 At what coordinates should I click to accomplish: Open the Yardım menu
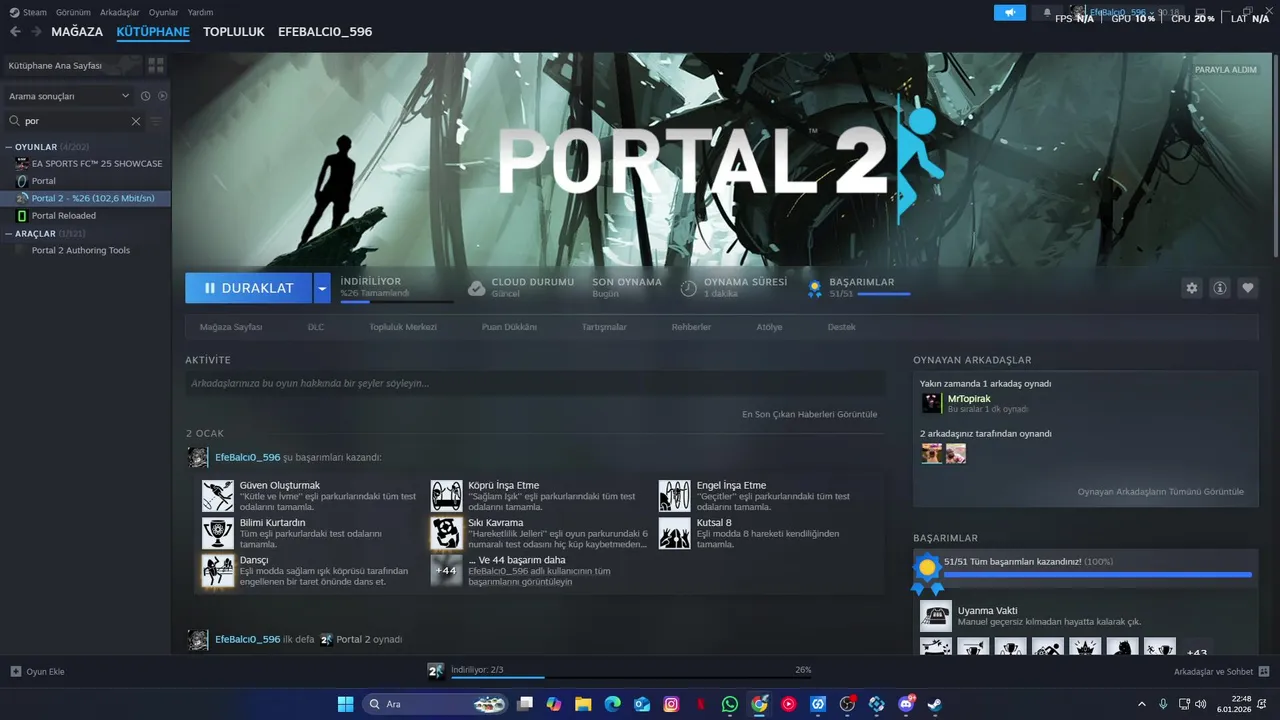click(x=200, y=13)
